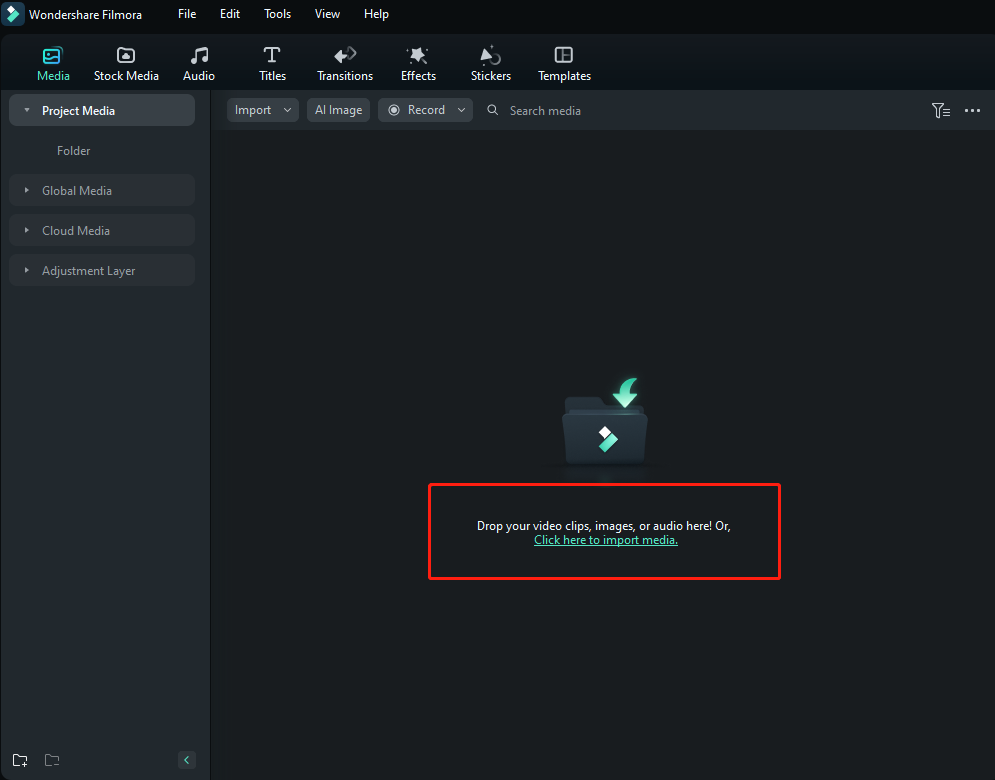This screenshot has width=995, height=780.
Task: Open the Stock Media tab icon
Action: [x=126, y=56]
